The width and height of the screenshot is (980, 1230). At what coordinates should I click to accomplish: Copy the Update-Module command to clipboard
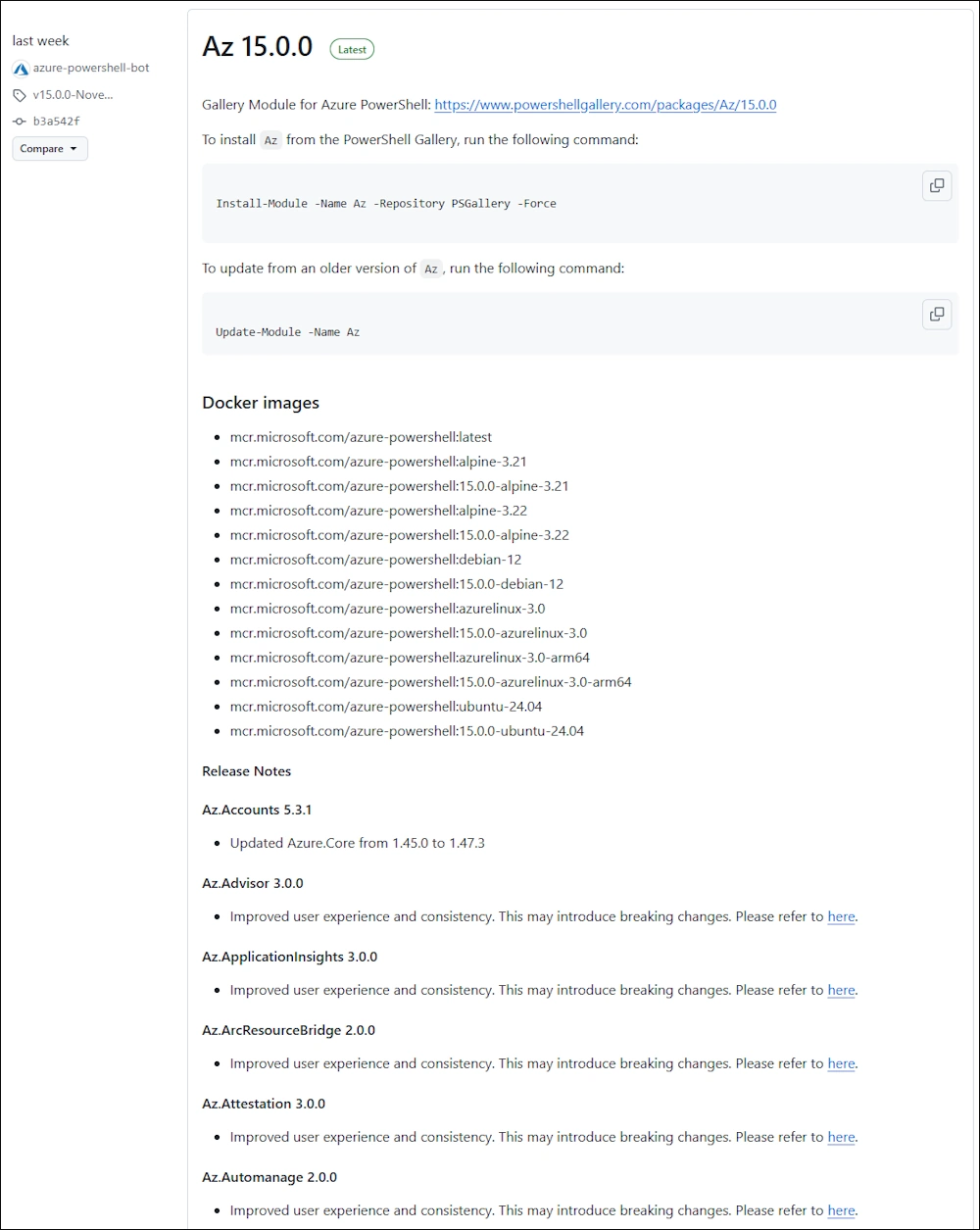coord(936,314)
